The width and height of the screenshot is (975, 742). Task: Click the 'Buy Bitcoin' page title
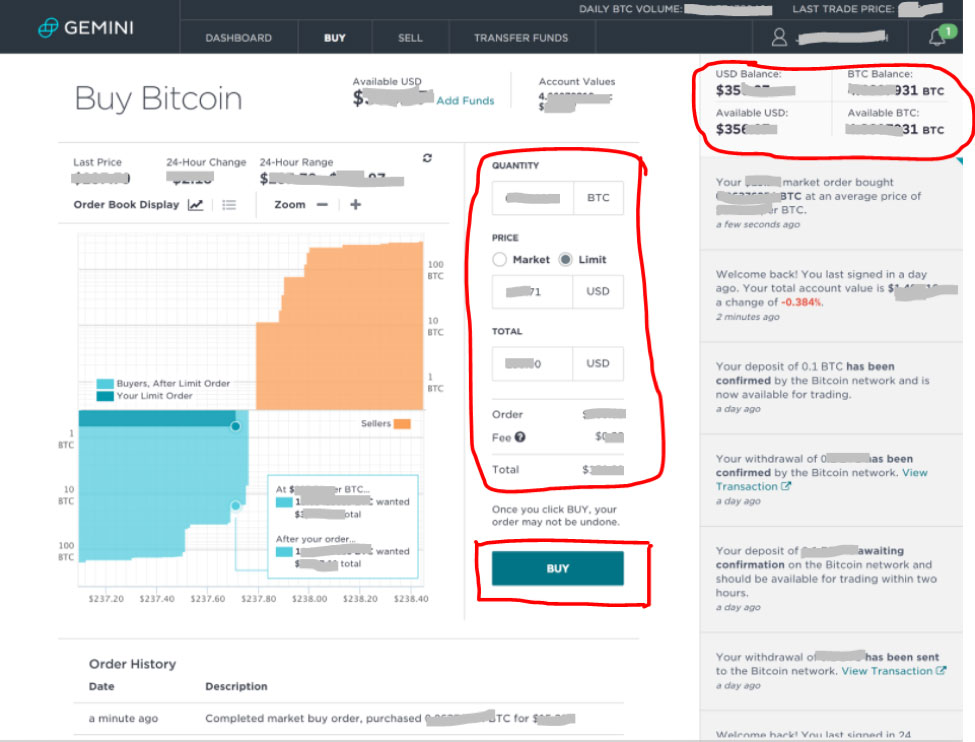click(x=159, y=98)
